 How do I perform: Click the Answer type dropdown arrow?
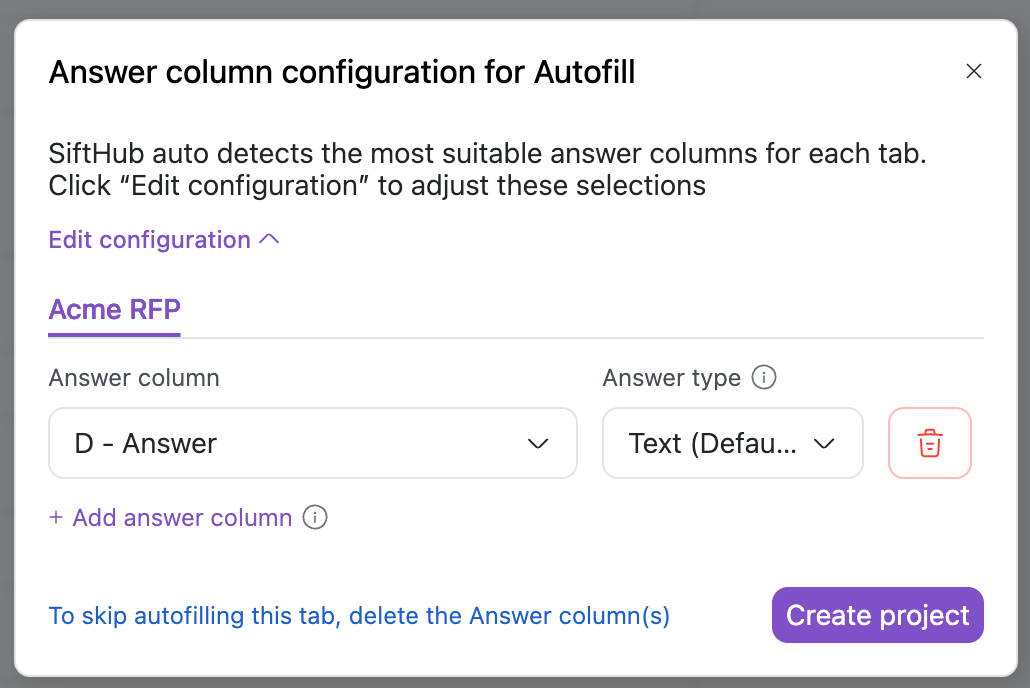(825, 443)
